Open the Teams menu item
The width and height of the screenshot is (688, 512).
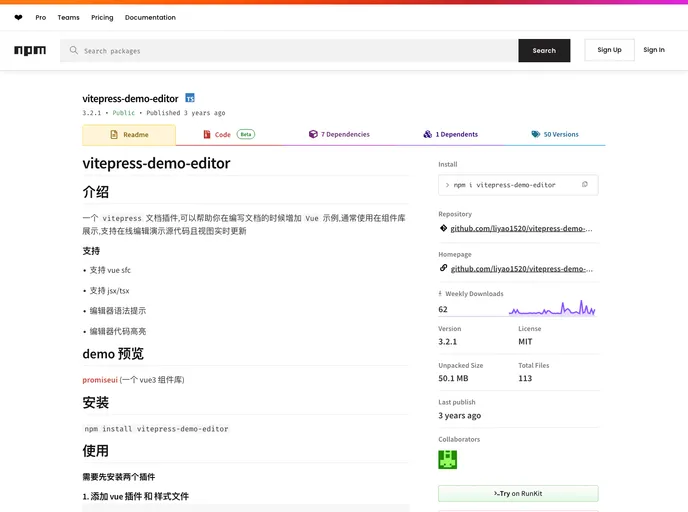pos(68,18)
